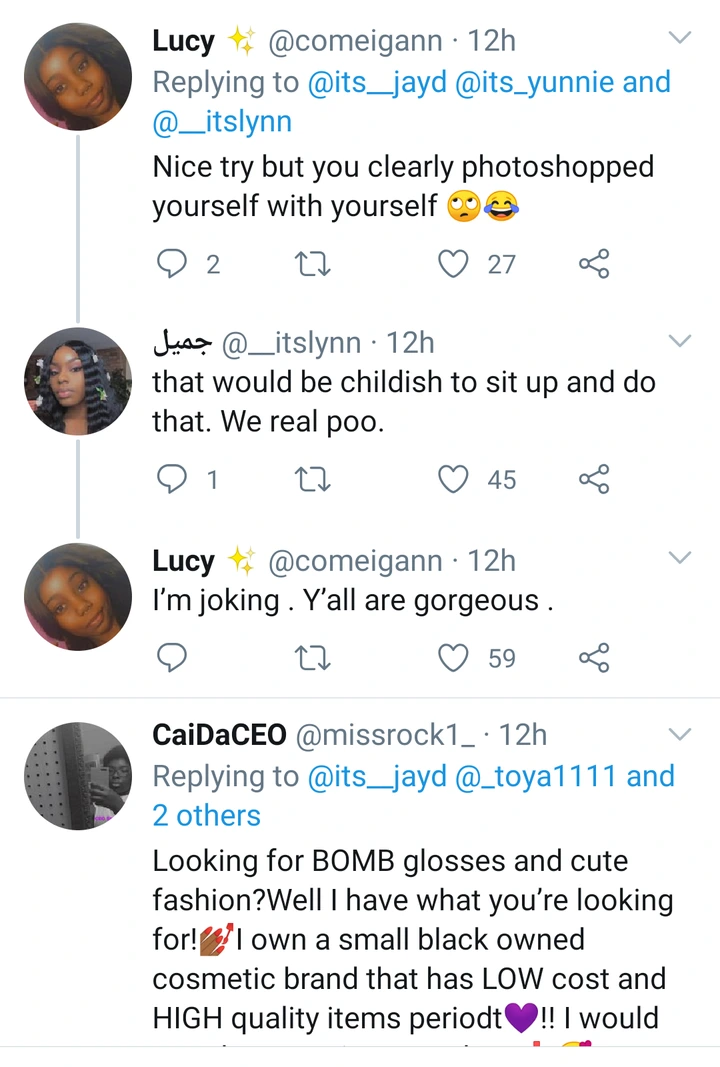Screen dimensions: 720x1067
Task: Retweet Lucy's photoshopped tweet
Action: point(314,264)
